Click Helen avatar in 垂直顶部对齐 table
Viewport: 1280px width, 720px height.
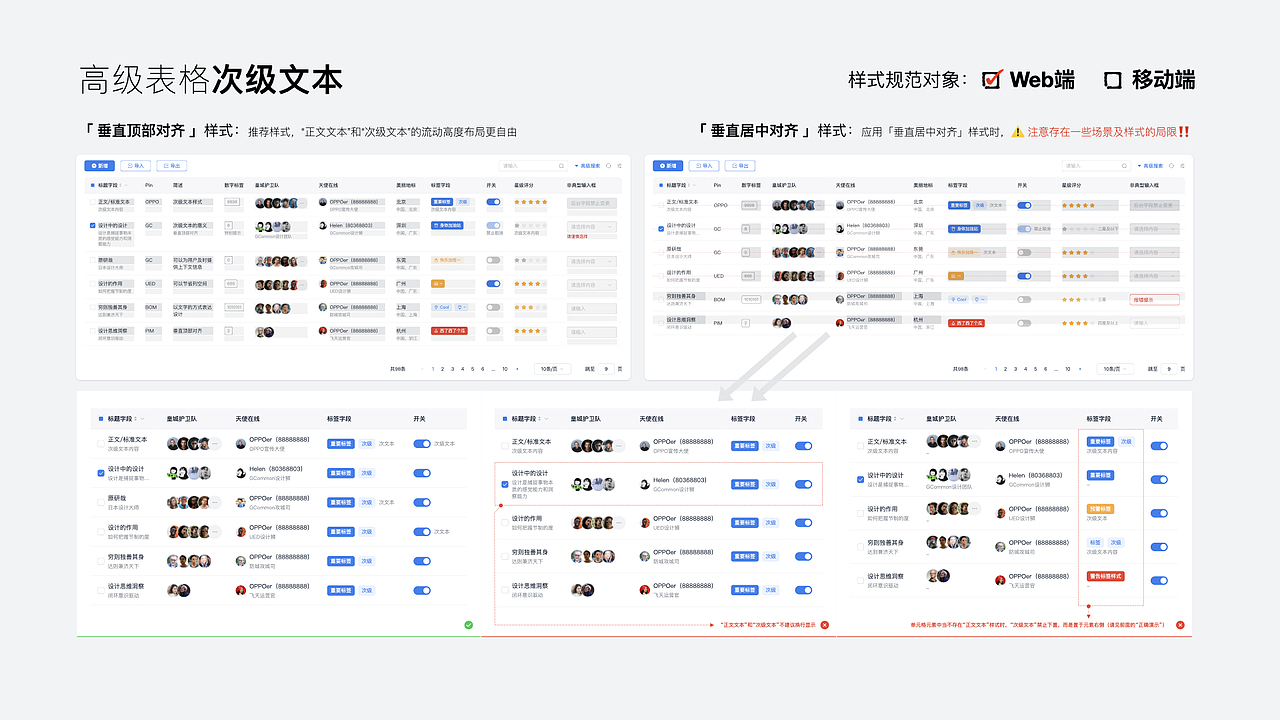tap(323, 225)
